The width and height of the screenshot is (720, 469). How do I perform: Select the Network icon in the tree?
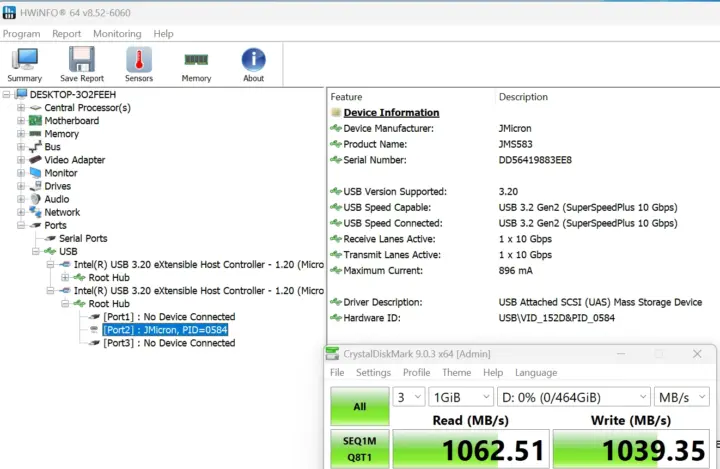click(x=35, y=212)
